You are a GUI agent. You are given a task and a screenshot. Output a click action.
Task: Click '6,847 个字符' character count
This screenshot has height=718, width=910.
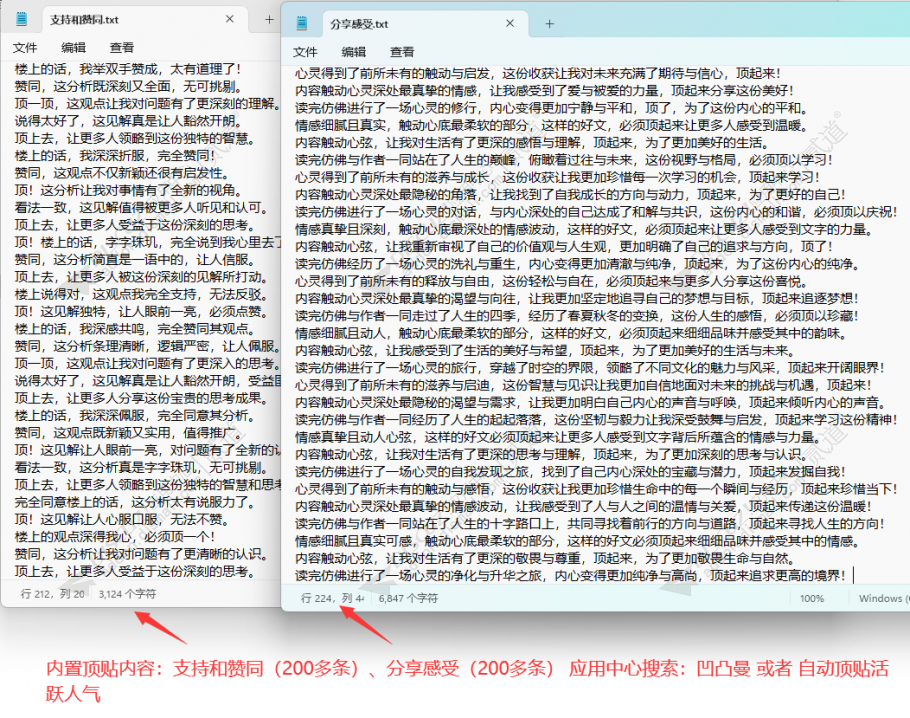click(x=408, y=598)
